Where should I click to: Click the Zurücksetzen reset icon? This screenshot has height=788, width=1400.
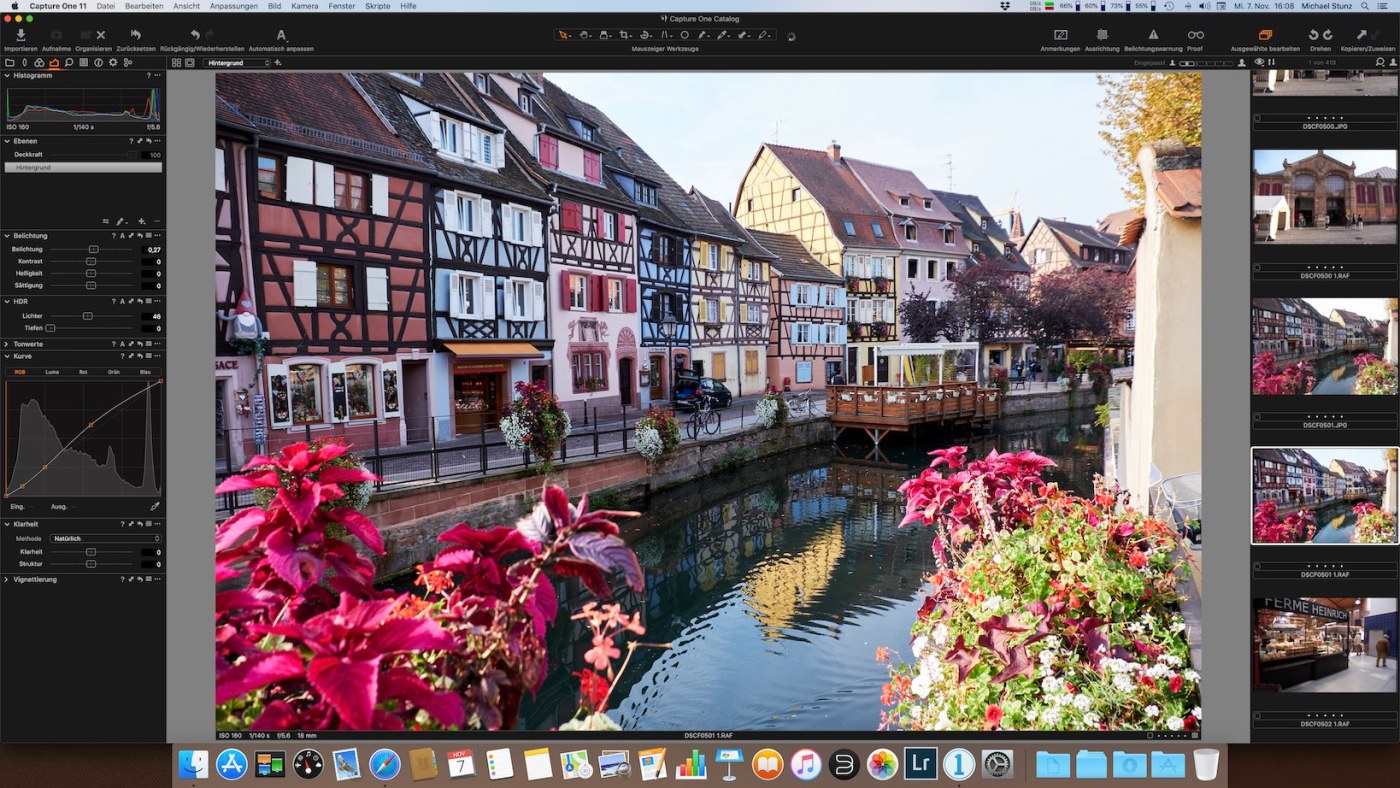click(x=135, y=36)
